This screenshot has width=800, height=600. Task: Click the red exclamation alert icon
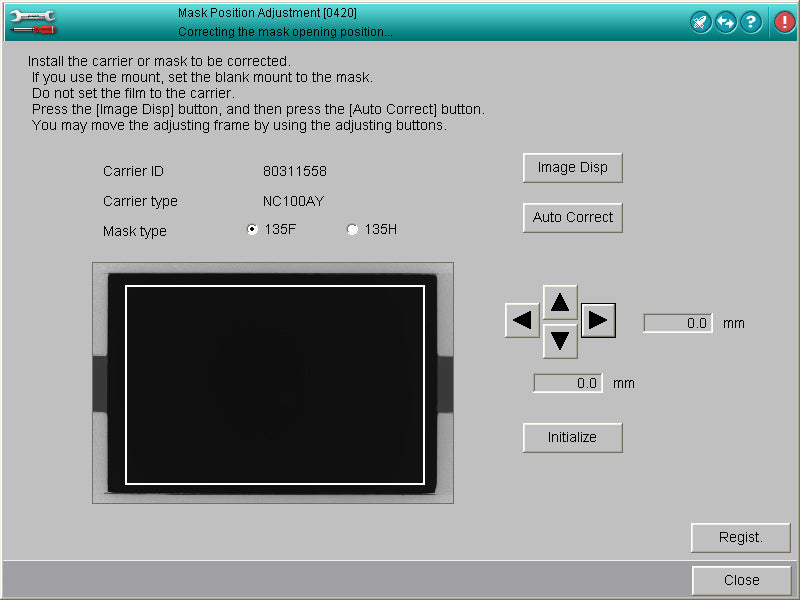tap(784, 22)
